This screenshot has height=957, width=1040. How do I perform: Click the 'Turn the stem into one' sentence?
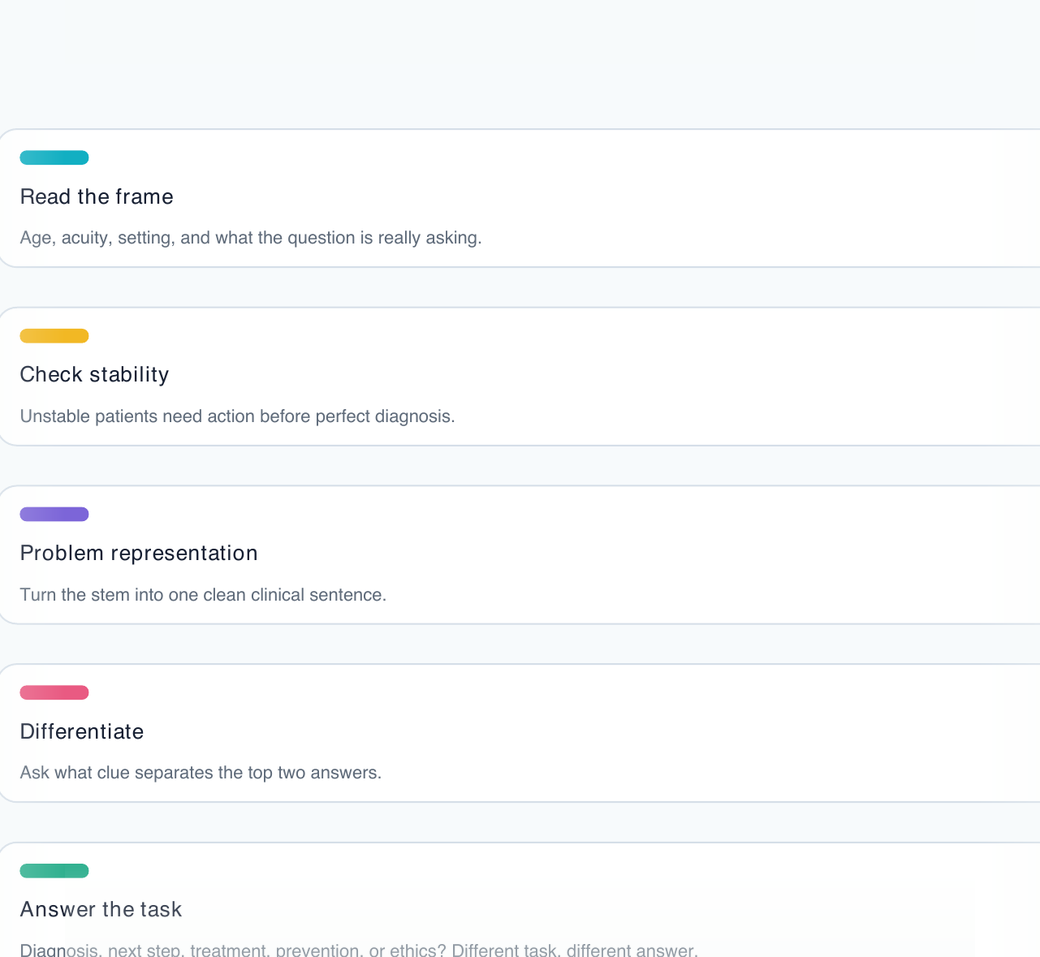pos(203,595)
